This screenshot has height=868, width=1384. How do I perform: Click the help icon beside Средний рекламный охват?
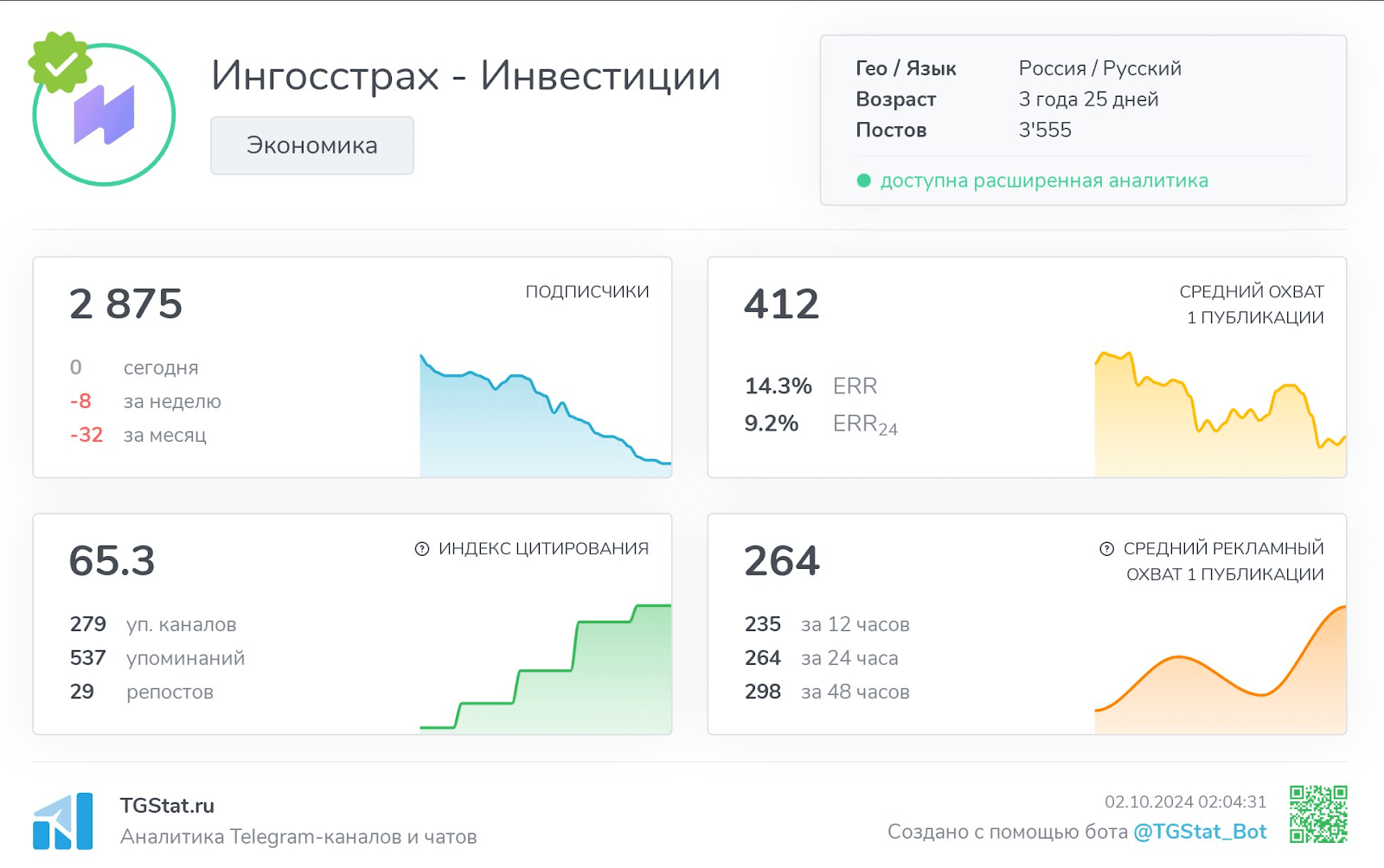point(1106,549)
